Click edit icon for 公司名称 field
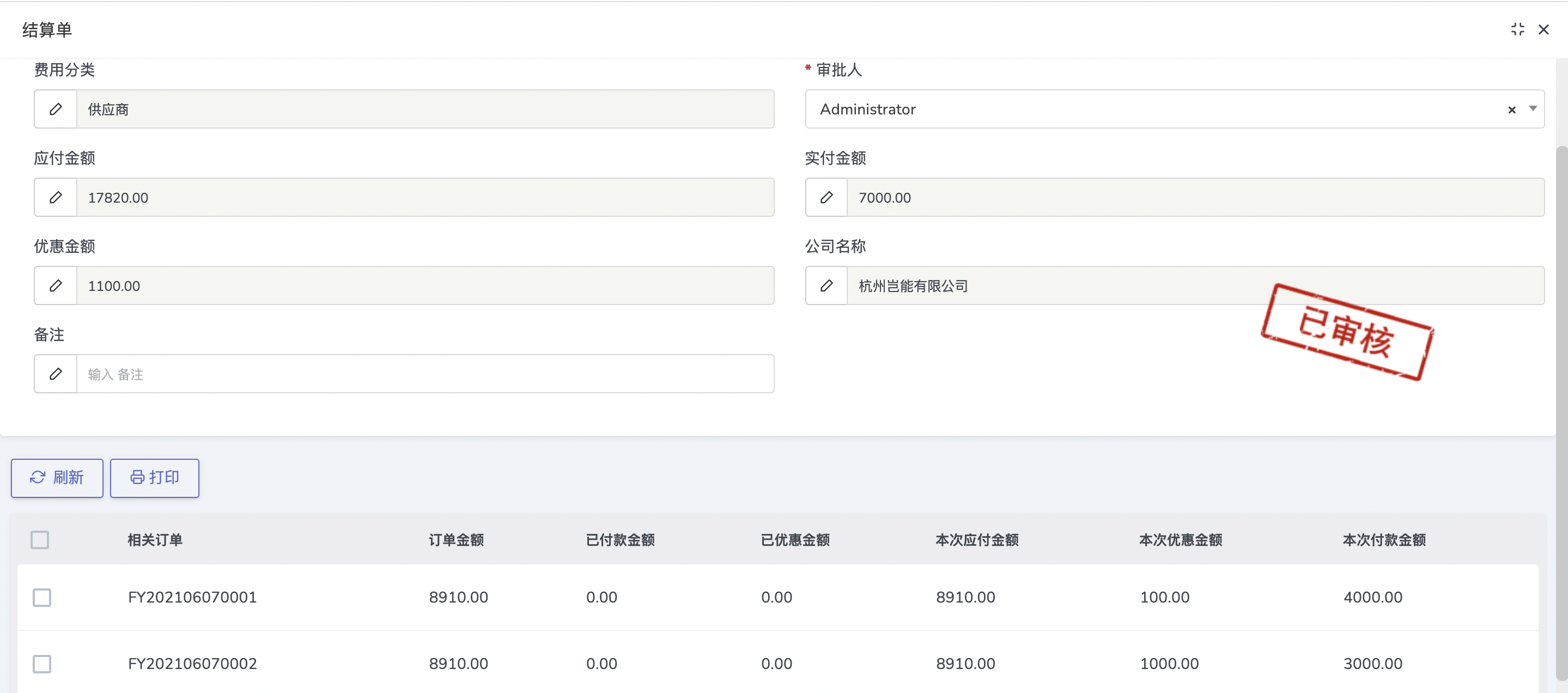 (826, 286)
